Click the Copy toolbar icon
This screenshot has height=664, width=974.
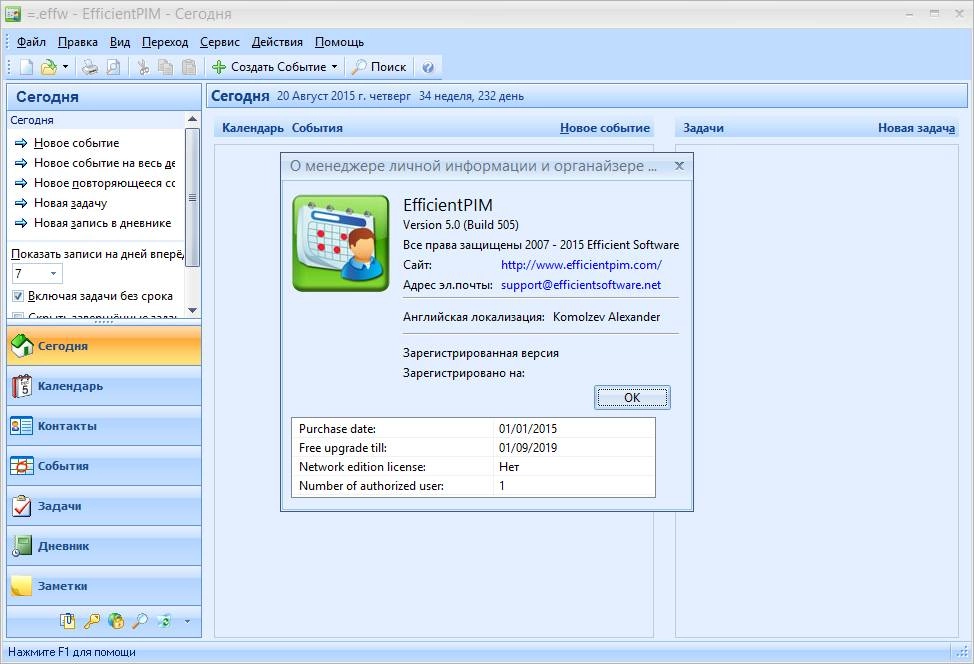click(x=165, y=66)
